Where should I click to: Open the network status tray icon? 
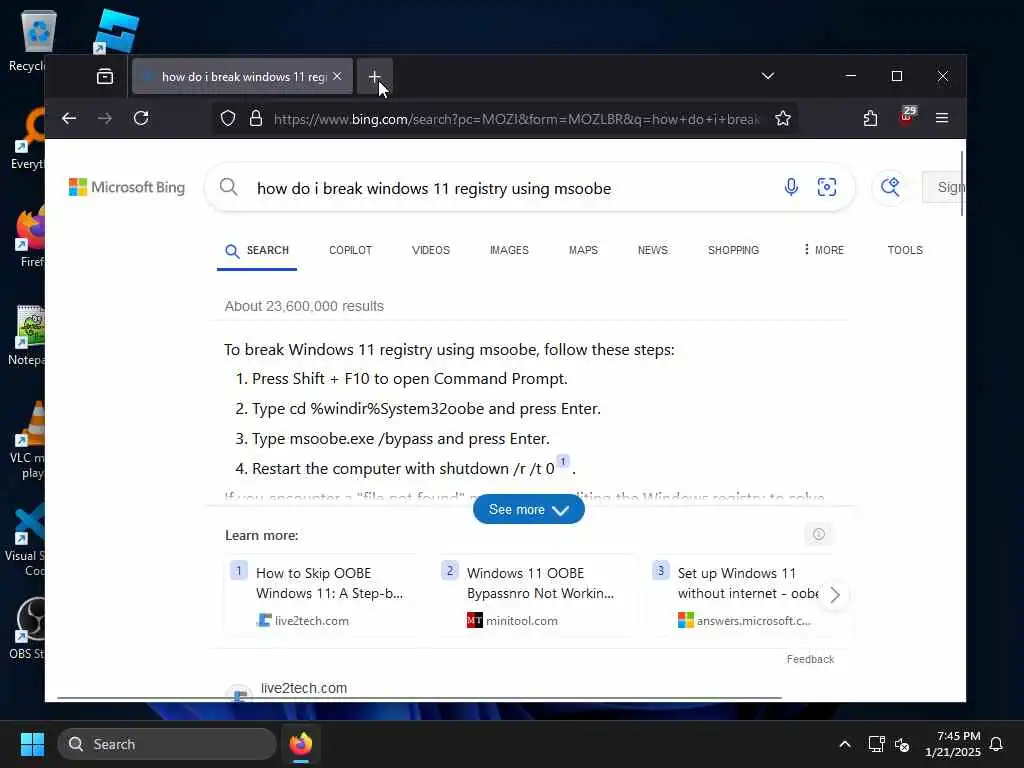click(876, 744)
